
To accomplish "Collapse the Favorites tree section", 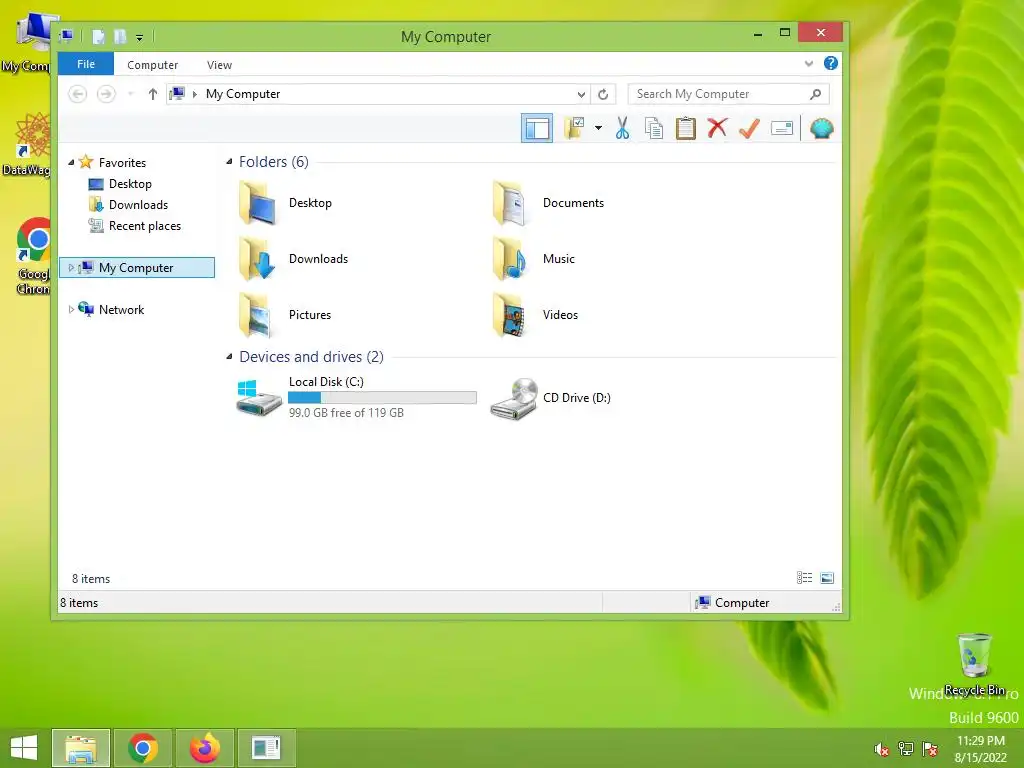I will pyautogui.click(x=71, y=162).
